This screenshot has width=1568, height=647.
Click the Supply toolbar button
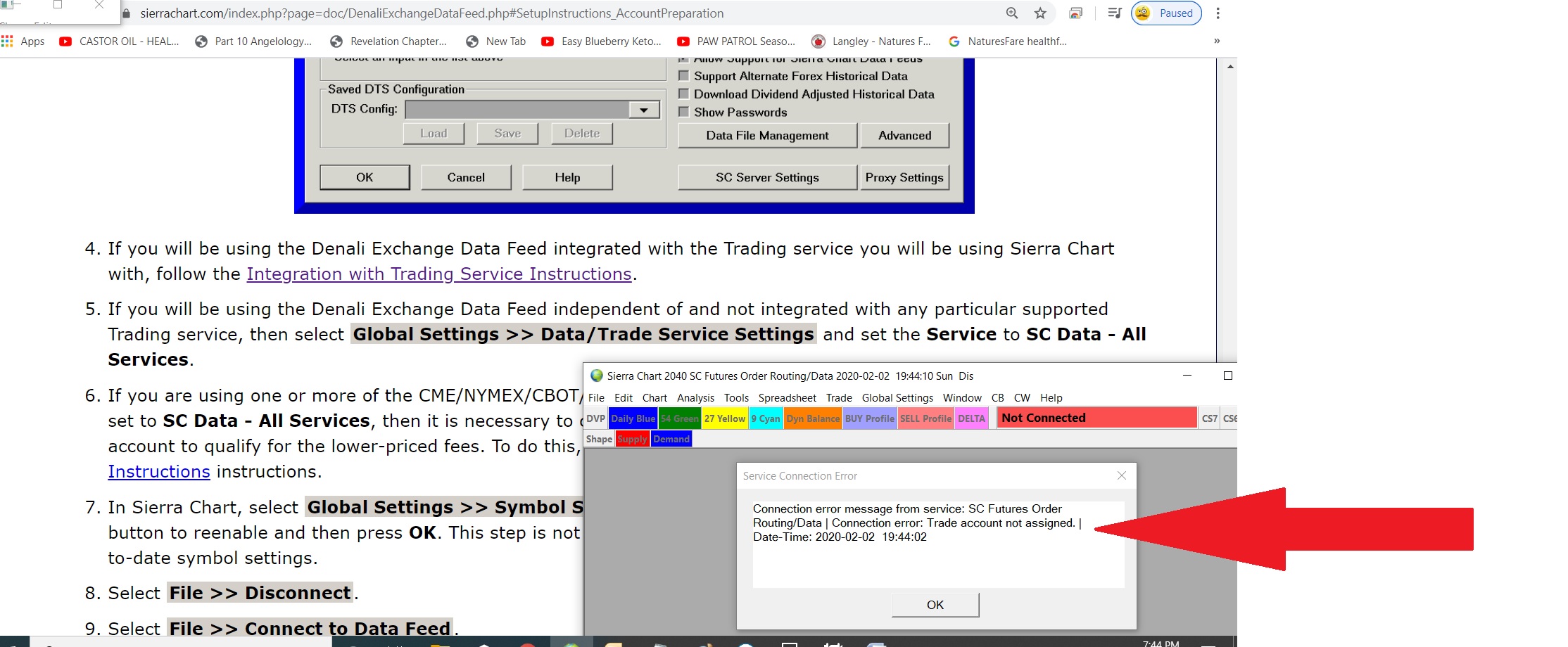(633, 439)
